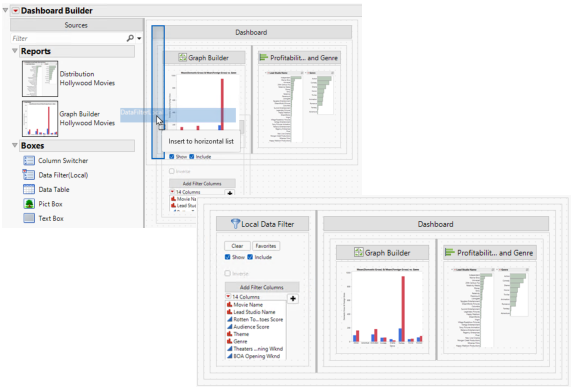This screenshot has height=389, width=574.
Task: Click the continuous icon beside Rotten To...toes Score
Action: click(x=230, y=319)
